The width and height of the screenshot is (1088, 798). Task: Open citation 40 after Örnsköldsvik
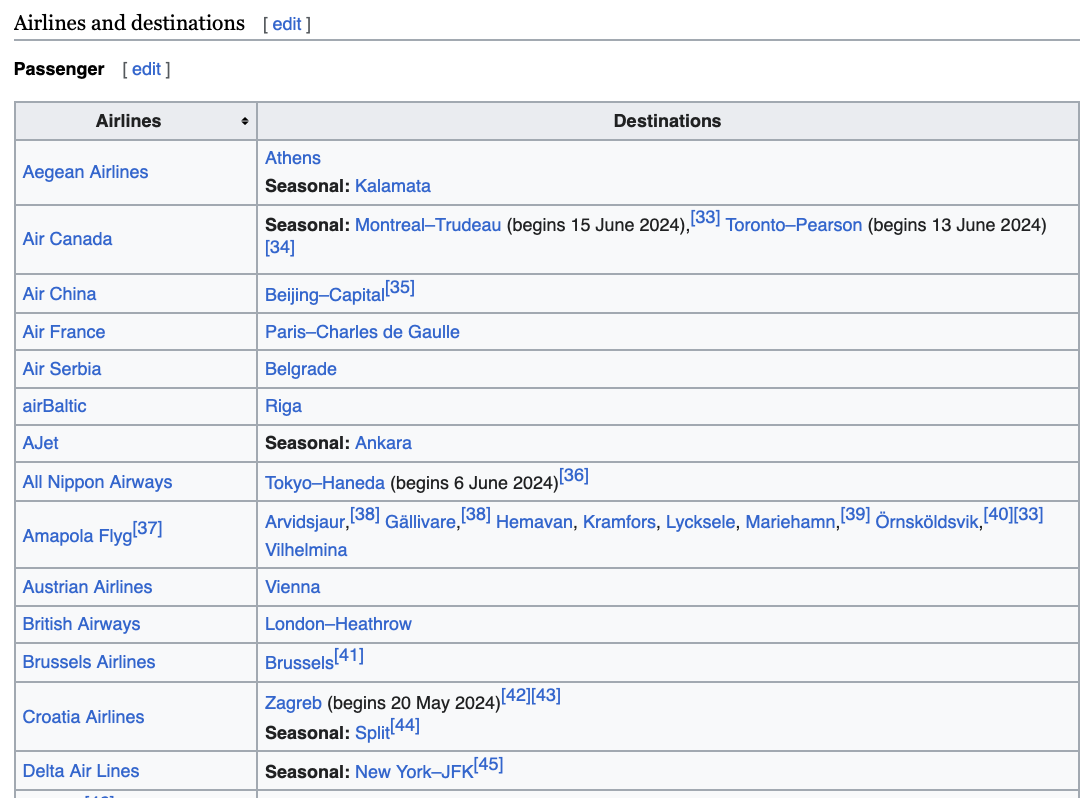click(x=998, y=514)
